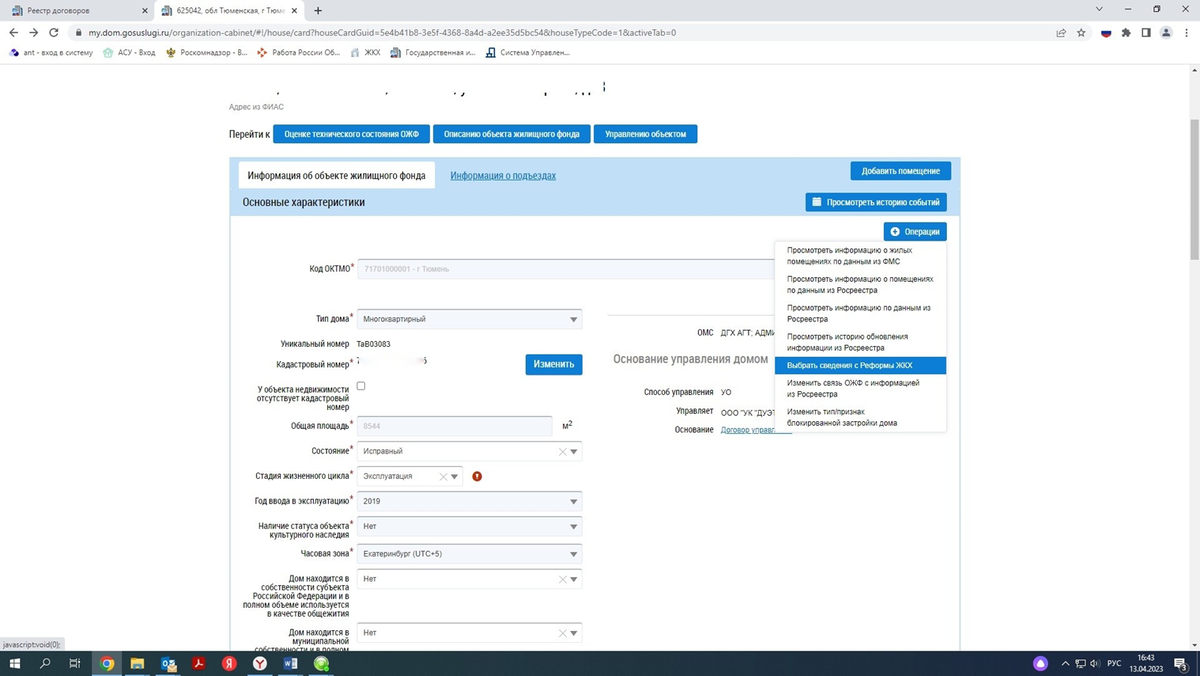Open the cultural heritage status dropdown
The height and width of the screenshot is (676, 1200).
pyautogui.click(x=469, y=526)
